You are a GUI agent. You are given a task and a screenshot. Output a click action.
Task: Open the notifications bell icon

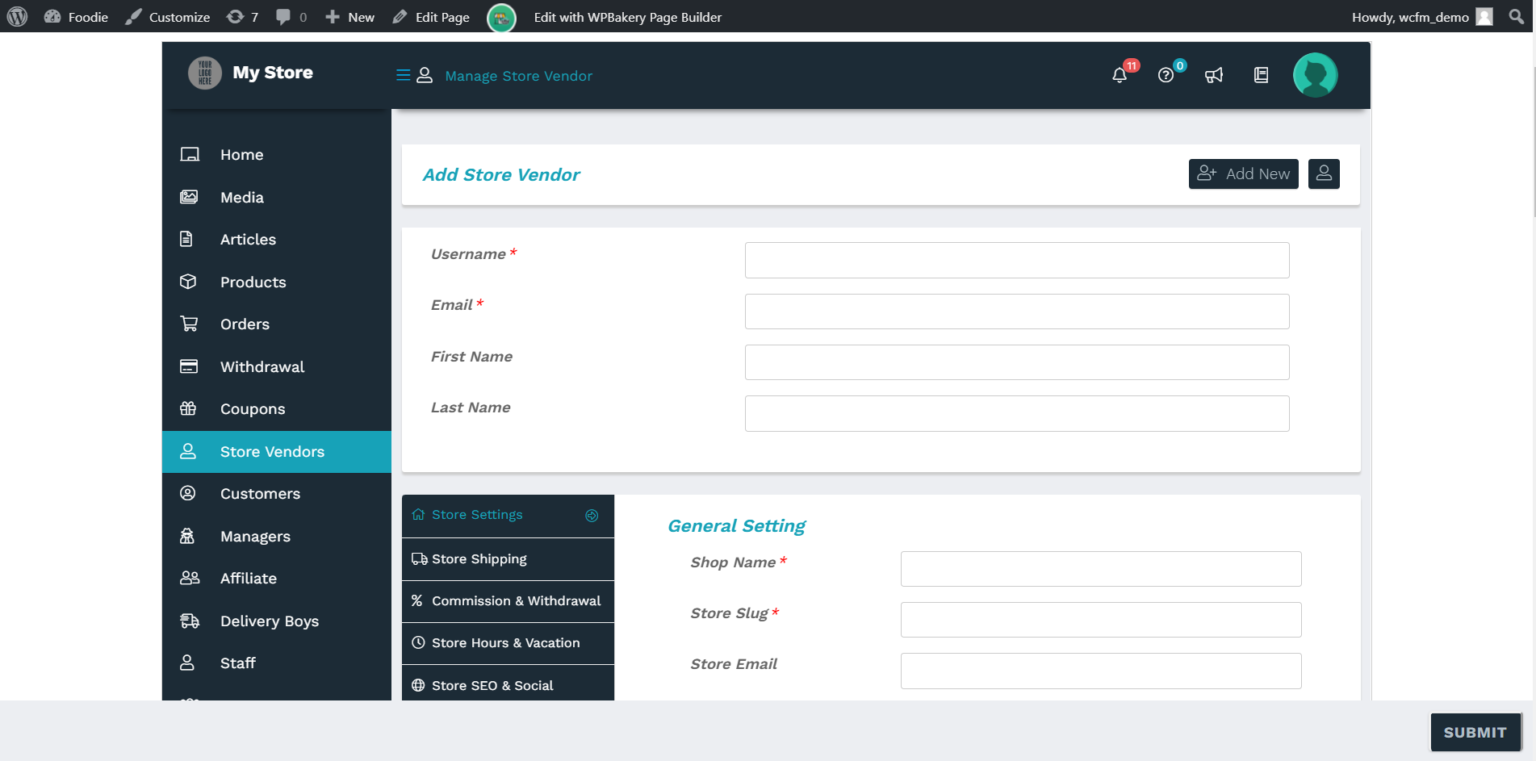click(1119, 75)
